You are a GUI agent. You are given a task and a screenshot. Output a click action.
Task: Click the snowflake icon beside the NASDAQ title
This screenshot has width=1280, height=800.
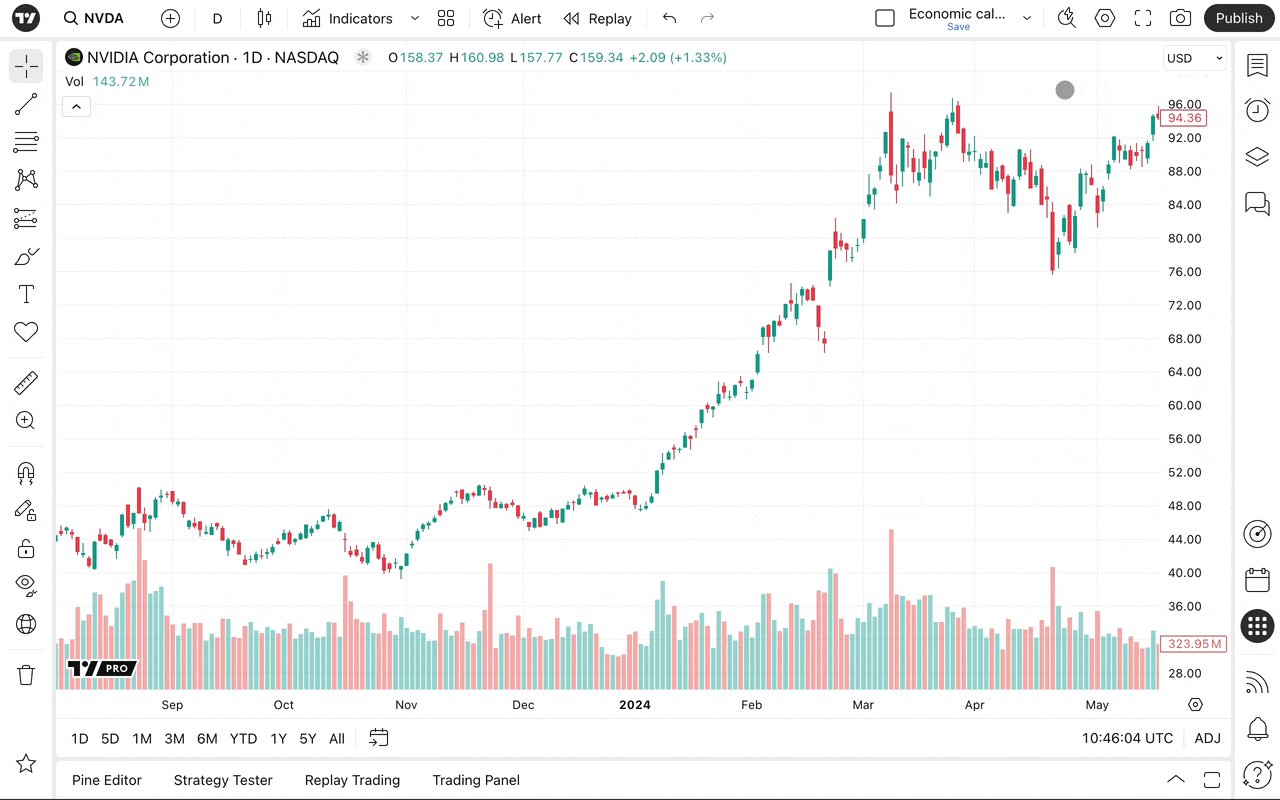pos(363,58)
